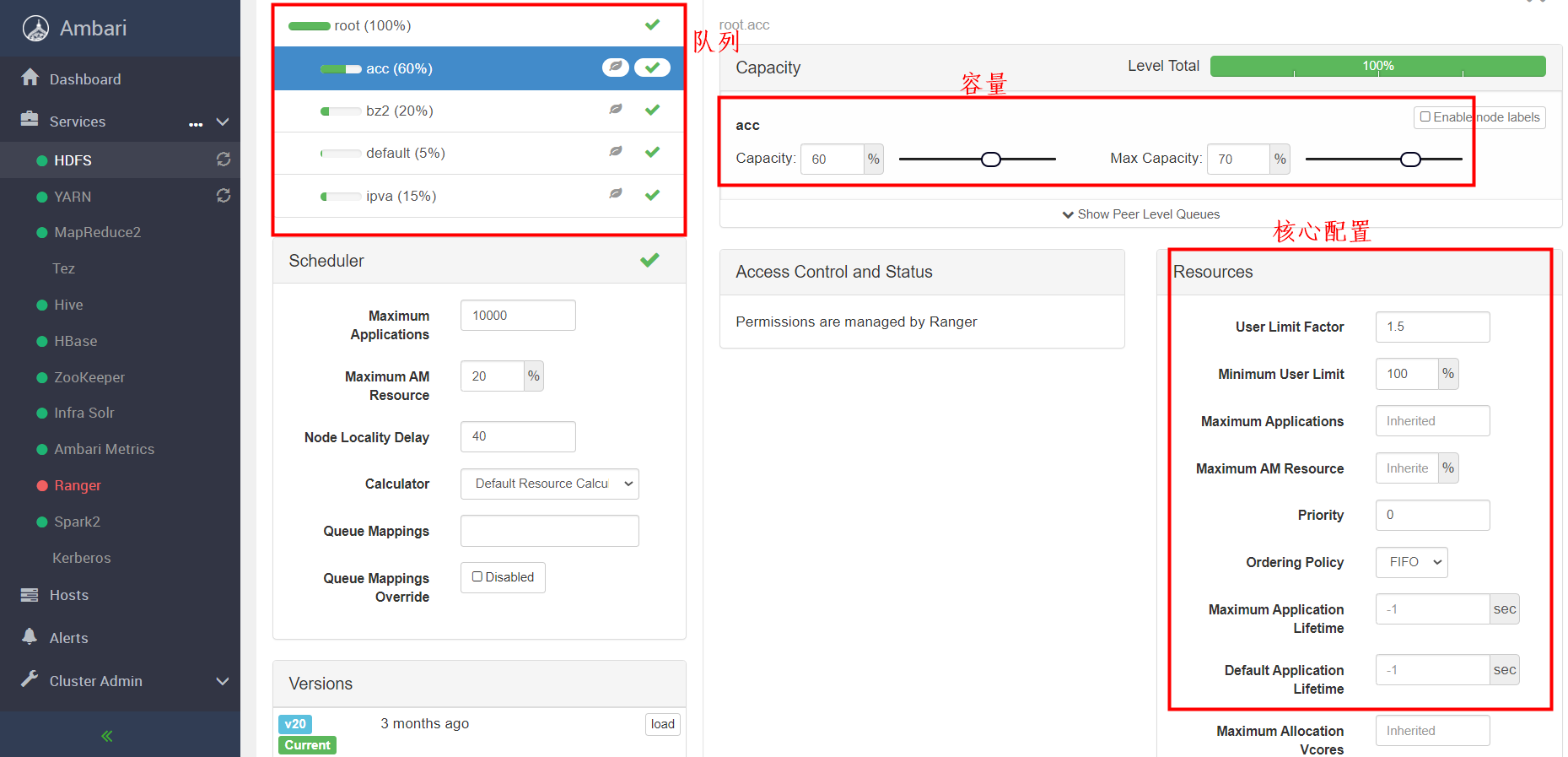Click the Minimum User Limit field
Image resolution: width=1568 pixels, height=757 pixels.
[1407, 374]
